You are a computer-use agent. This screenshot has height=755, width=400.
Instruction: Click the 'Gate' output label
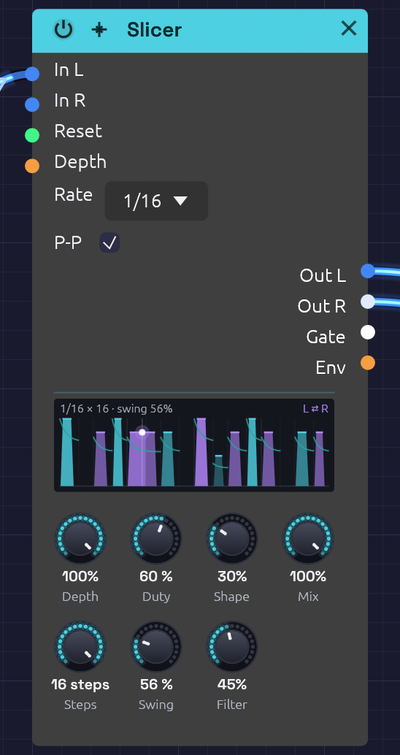[x=326, y=337]
